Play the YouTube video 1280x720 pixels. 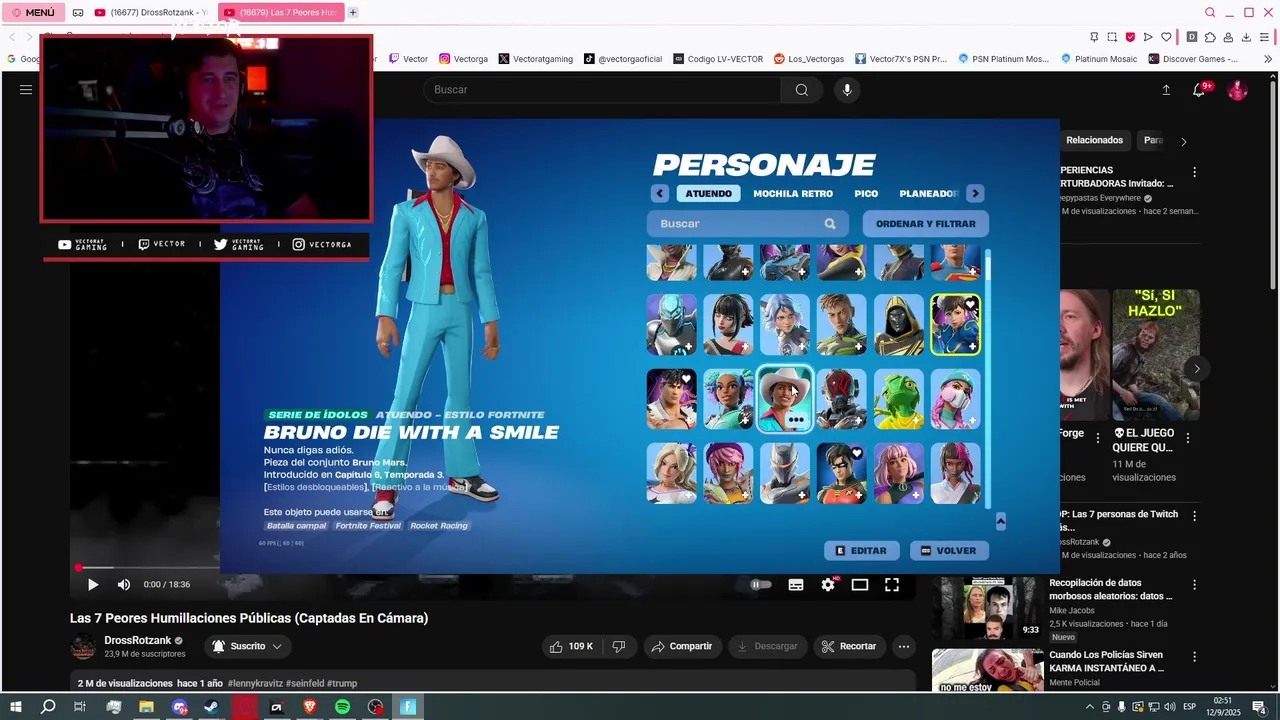click(x=92, y=585)
